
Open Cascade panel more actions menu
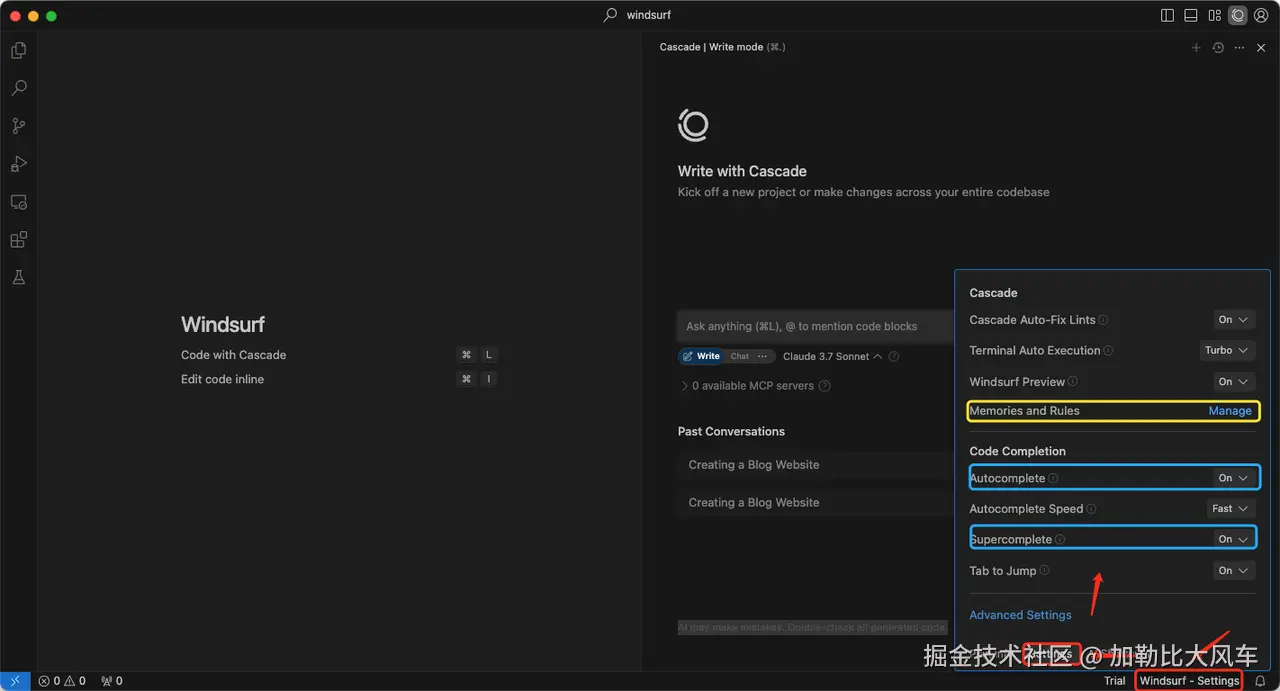coord(1240,47)
